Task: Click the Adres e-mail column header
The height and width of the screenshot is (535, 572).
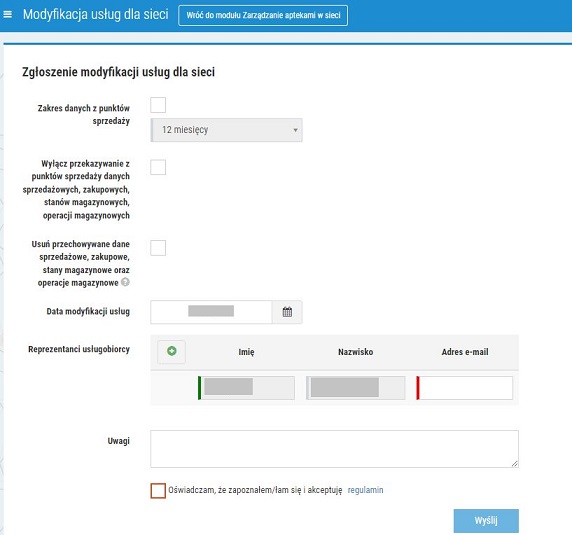Action: [x=465, y=352]
